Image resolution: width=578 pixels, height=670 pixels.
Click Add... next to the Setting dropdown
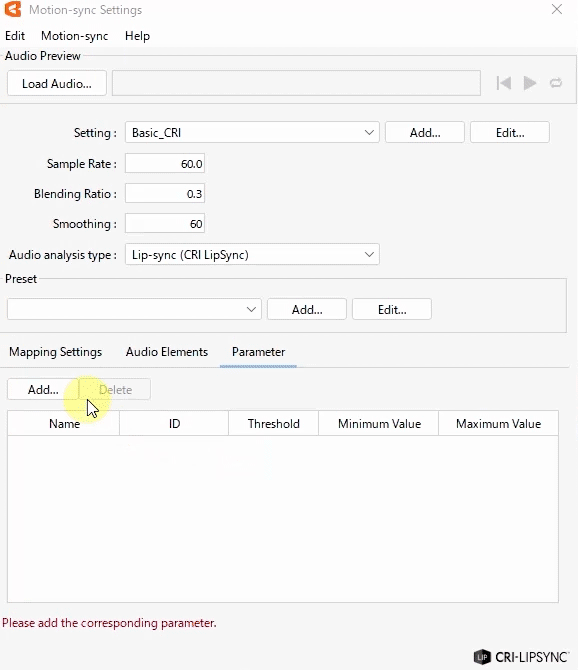(425, 132)
